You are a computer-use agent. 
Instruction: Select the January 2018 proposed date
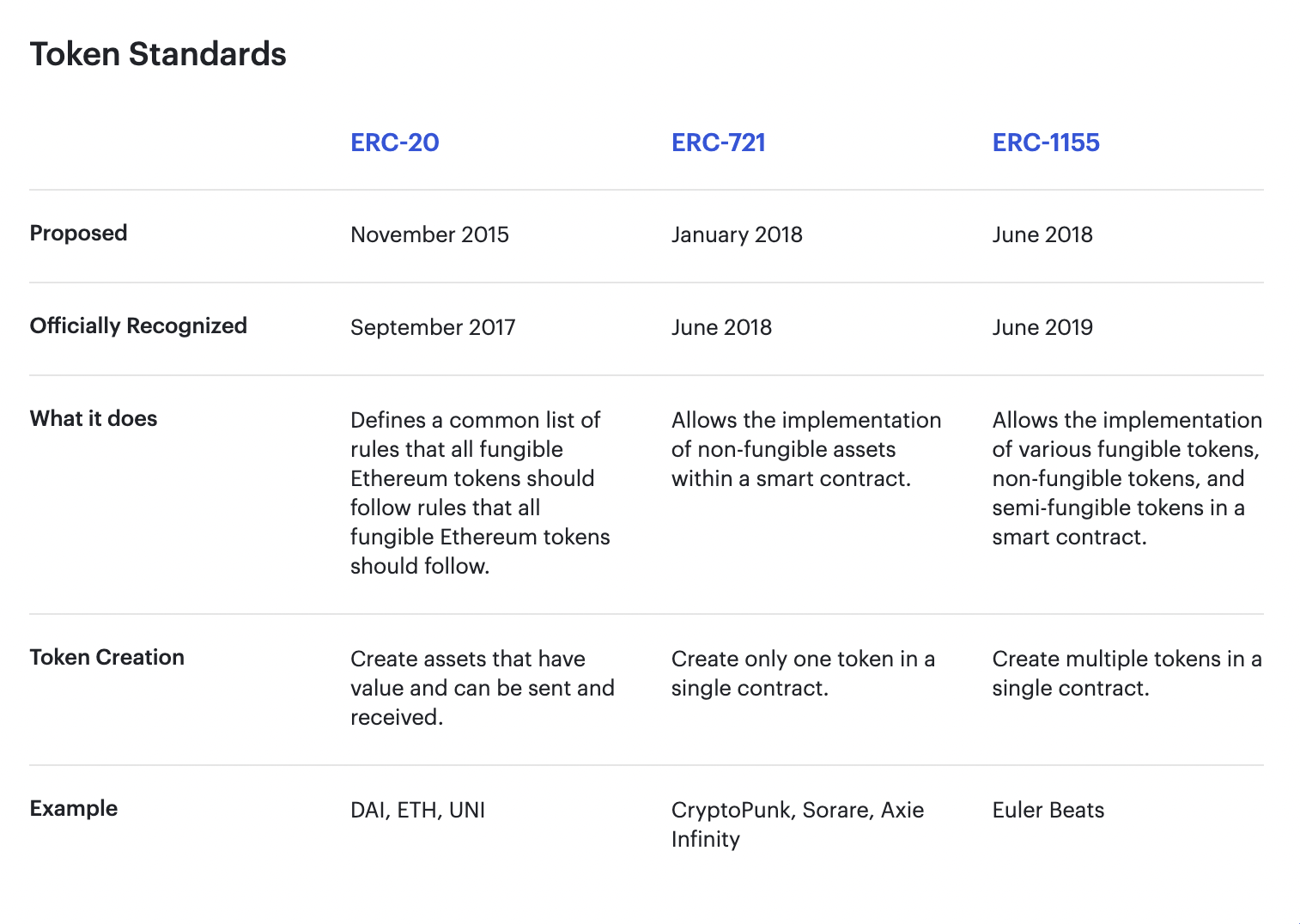[737, 234]
